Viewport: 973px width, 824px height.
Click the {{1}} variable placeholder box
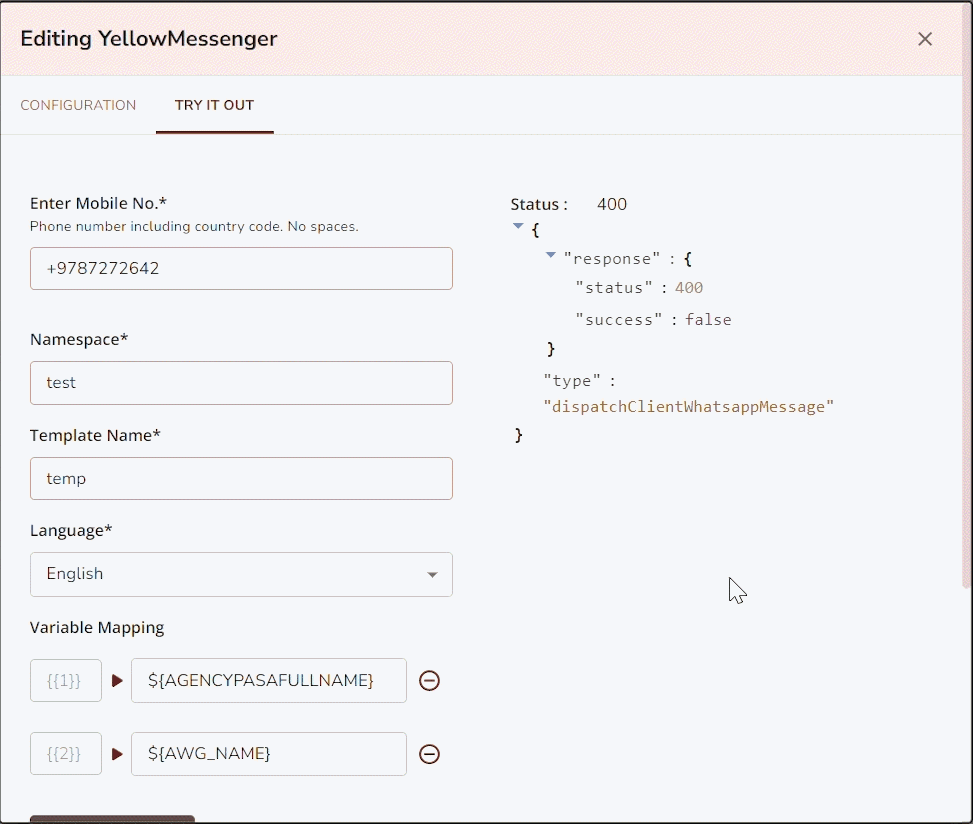click(x=66, y=681)
